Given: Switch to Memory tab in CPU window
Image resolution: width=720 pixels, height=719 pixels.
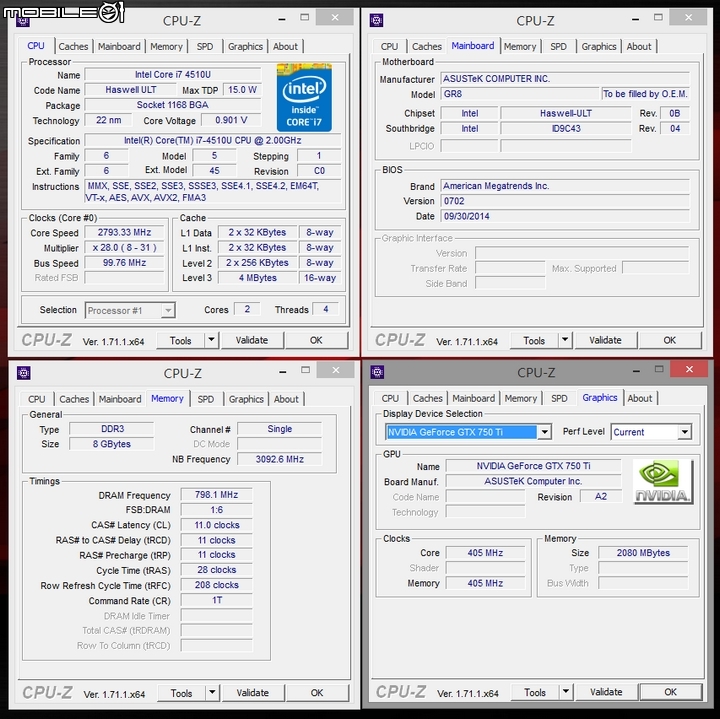Looking at the screenshot, I should tap(166, 46).
